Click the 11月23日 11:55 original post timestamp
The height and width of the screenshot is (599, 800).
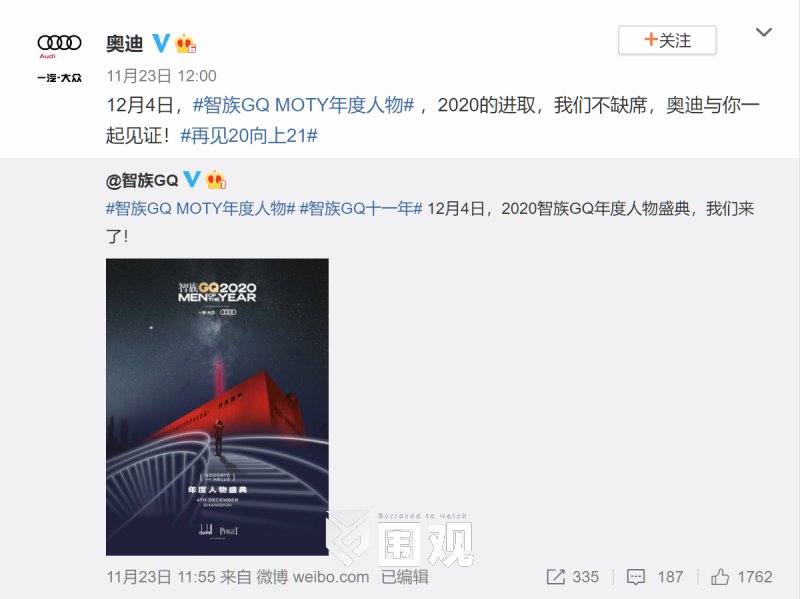point(161,577)
